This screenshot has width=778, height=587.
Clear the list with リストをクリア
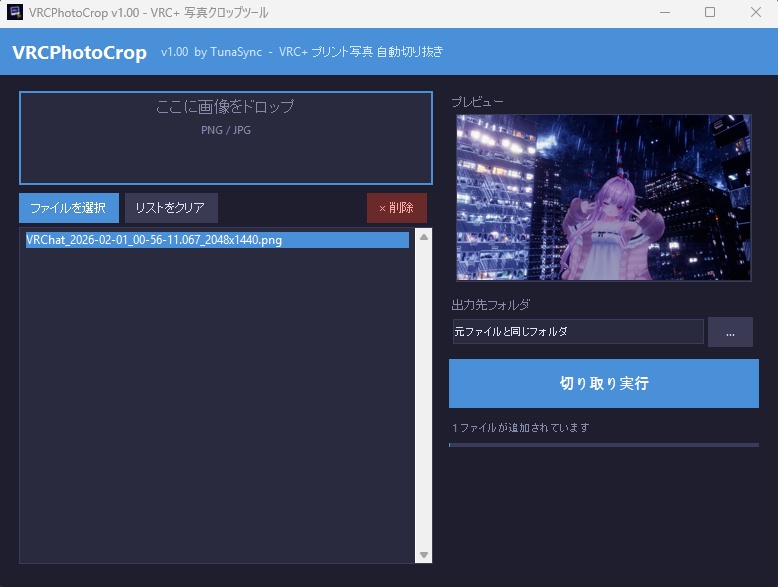click(x=171, y=207)
